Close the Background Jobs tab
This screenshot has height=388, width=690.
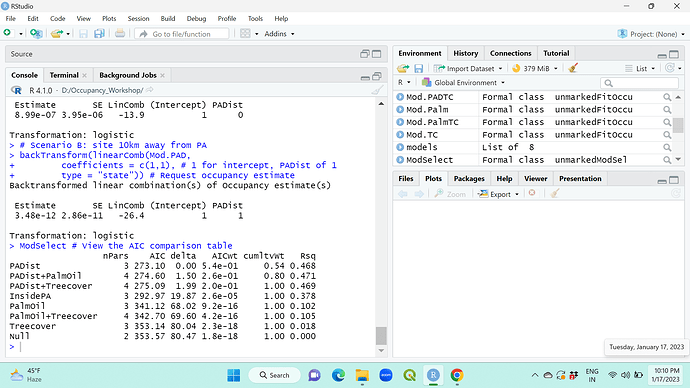(162, 76)
